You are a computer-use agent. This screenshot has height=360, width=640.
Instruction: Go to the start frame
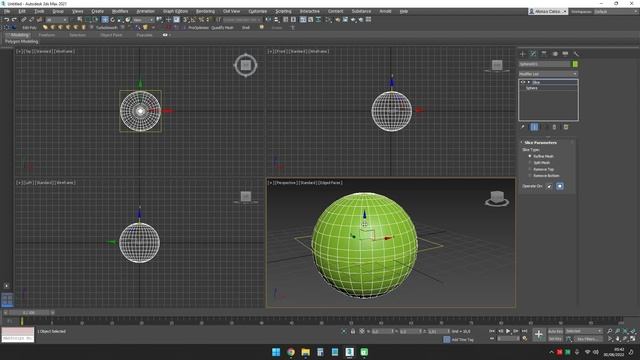(492, 331)
